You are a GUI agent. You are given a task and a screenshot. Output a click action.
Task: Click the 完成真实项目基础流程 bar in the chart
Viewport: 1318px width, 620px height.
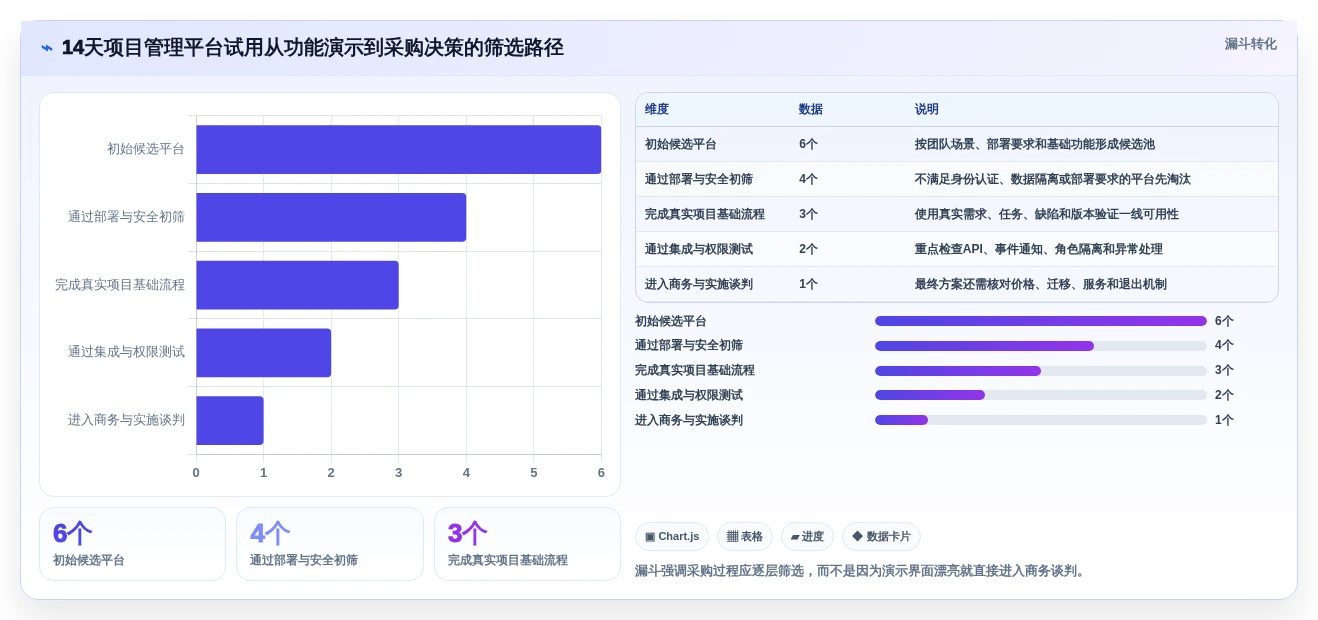tap(297, 285)
